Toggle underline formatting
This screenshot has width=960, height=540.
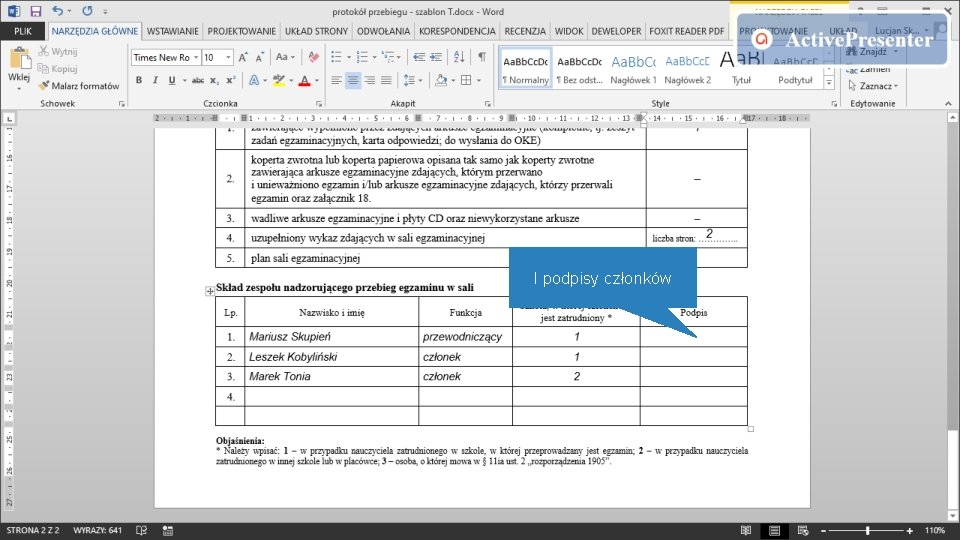coord(171,80)
